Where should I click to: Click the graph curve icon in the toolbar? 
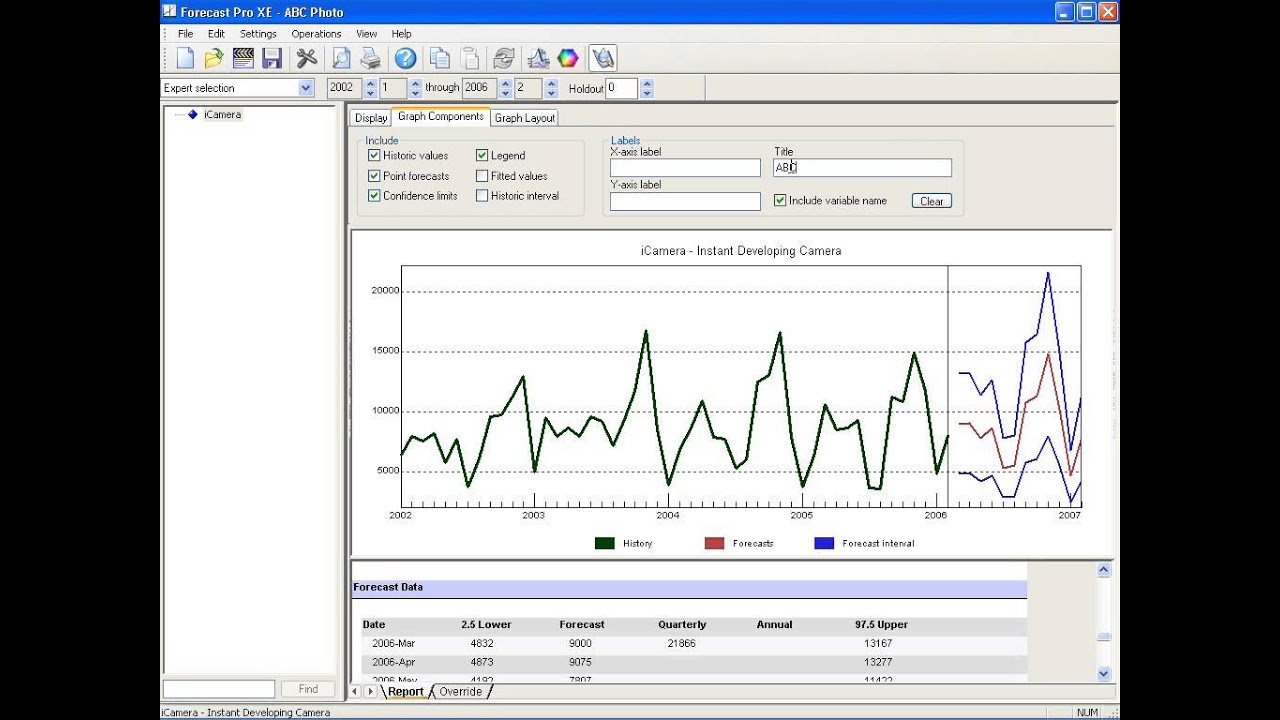coord(538,58)
